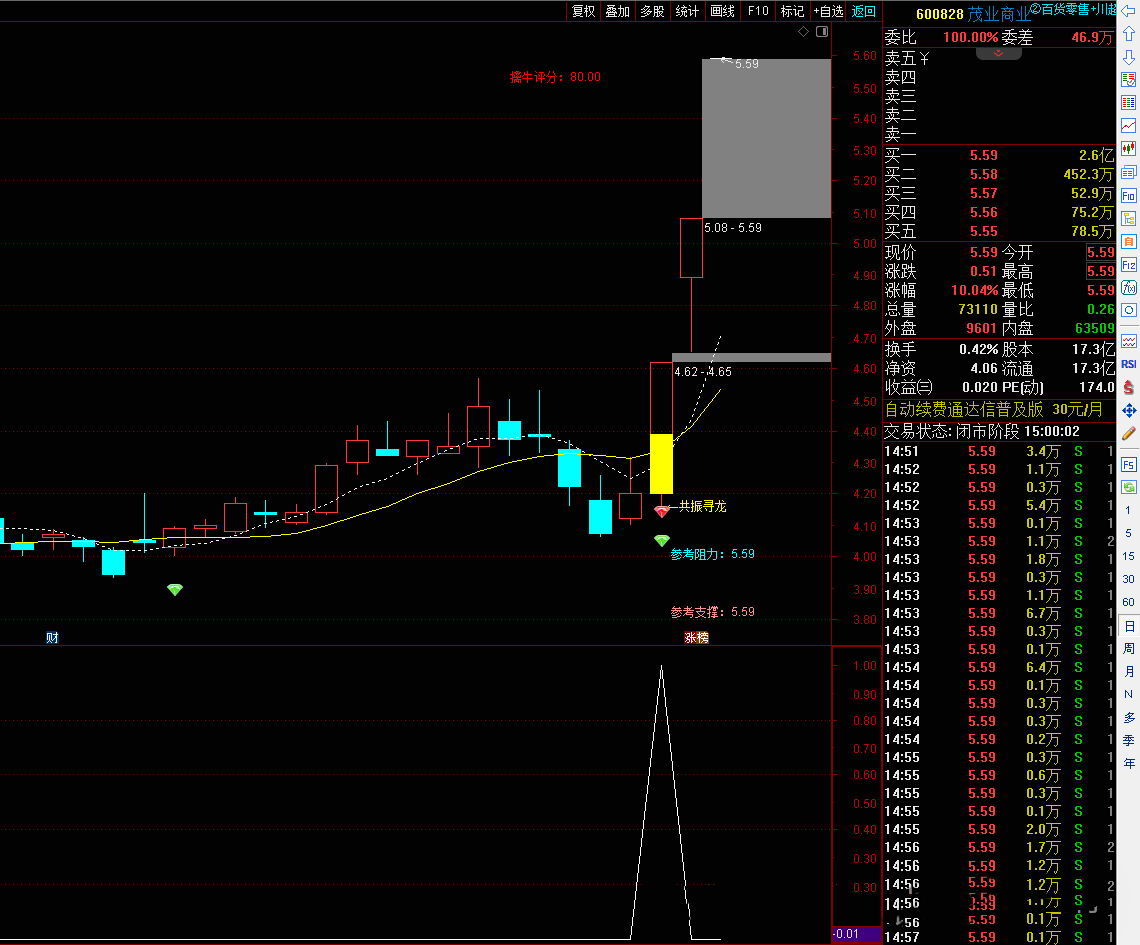Click the f(x) formula icon
The width and height of the screenshot is (1140, 945).
(1129, 288)
